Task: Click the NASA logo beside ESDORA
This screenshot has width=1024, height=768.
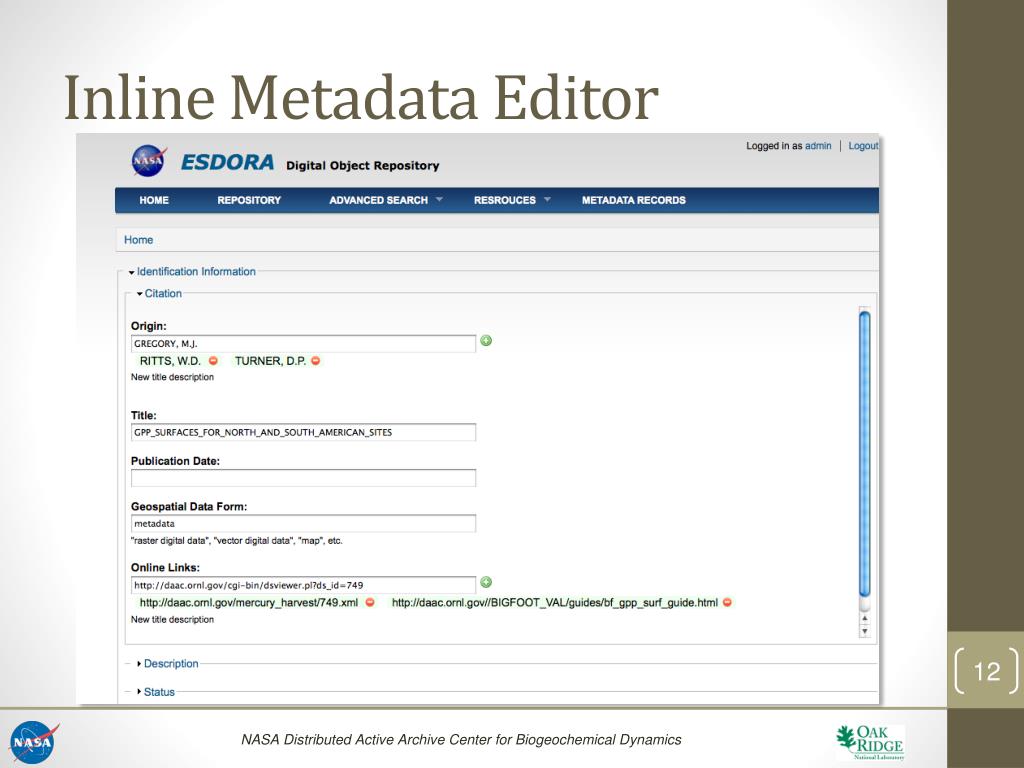Action: point(149,161)
